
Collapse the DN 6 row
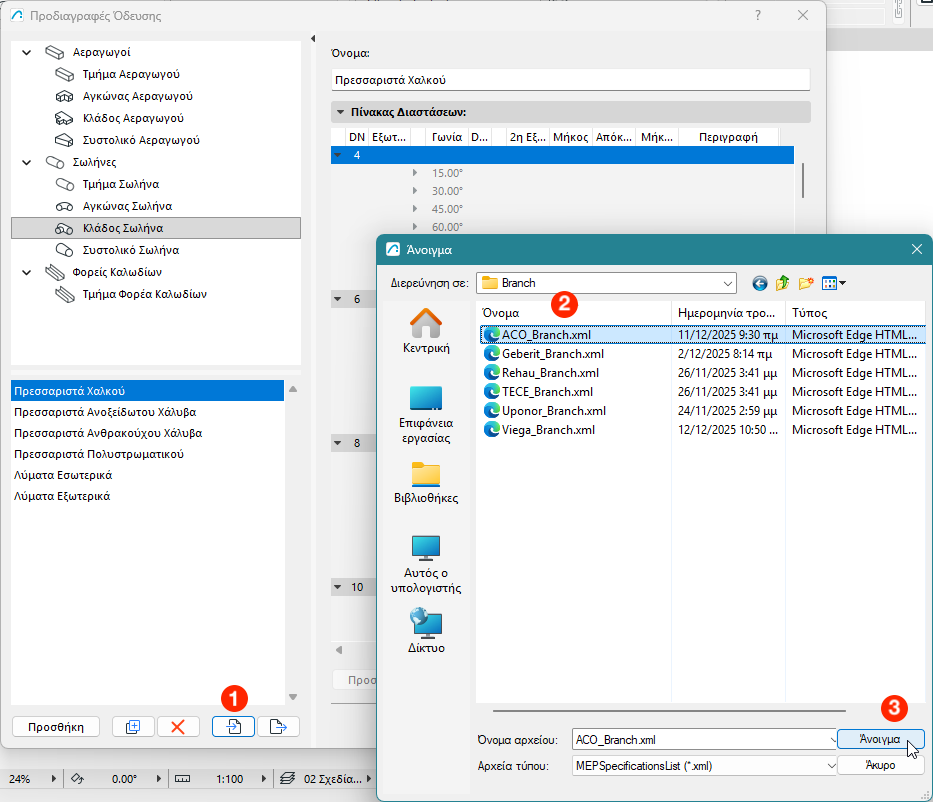coord(338,299)
